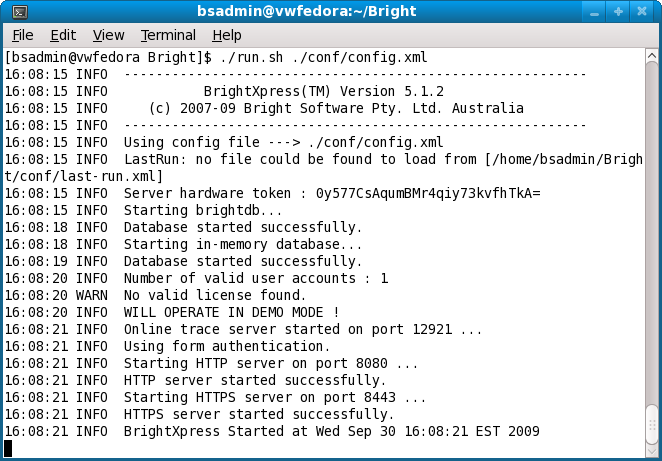This screenshot has height=461, width=662.
Task: Open the Help menu
Action: 227,35
